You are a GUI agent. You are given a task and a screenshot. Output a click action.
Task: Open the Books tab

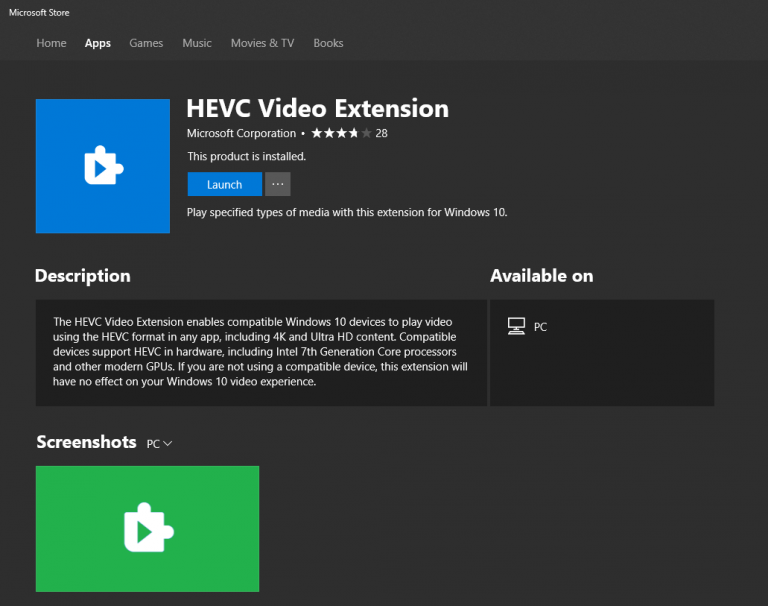coord(328,43)
